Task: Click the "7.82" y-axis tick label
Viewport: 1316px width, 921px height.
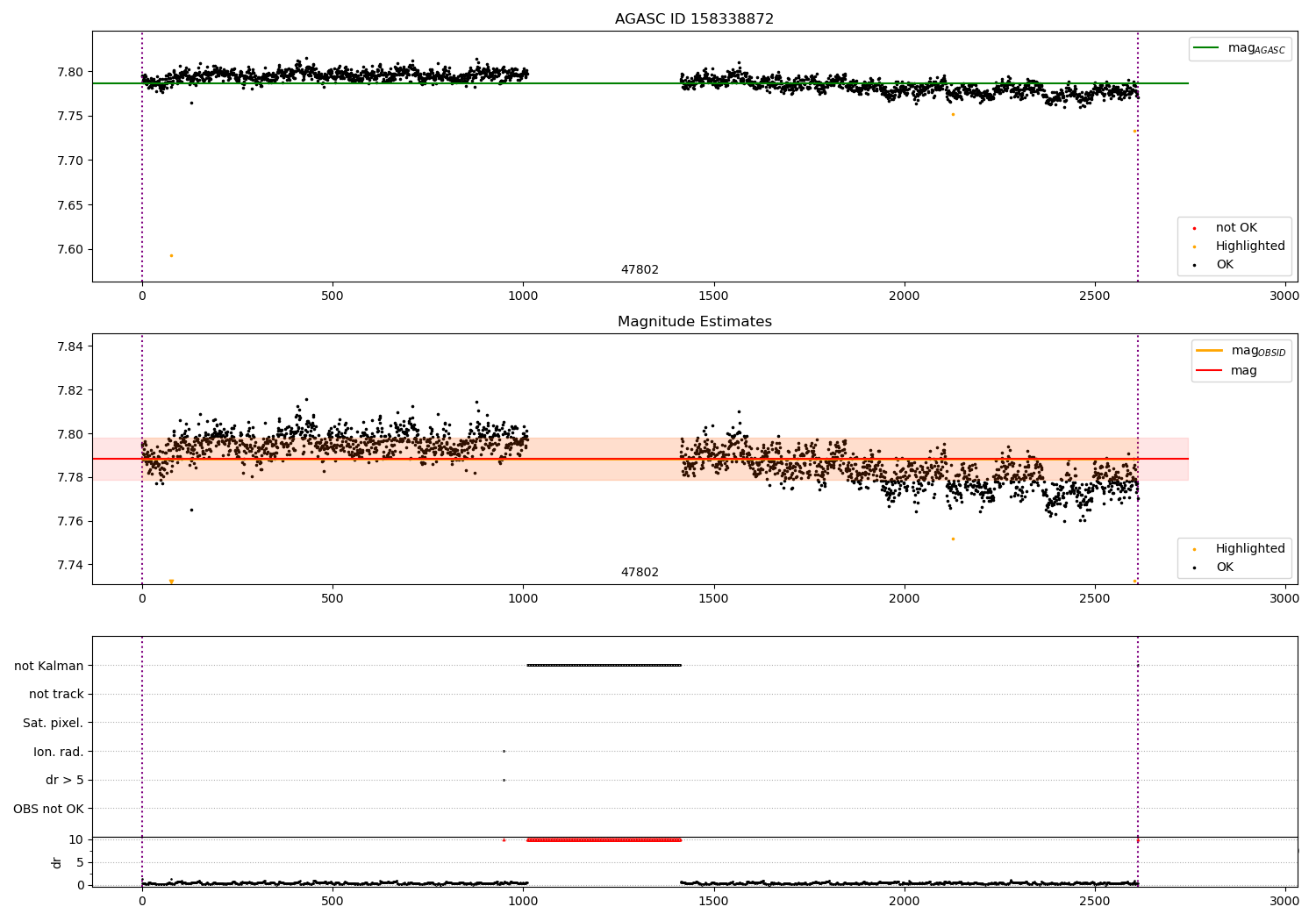Action: click(x=71, y=390)
